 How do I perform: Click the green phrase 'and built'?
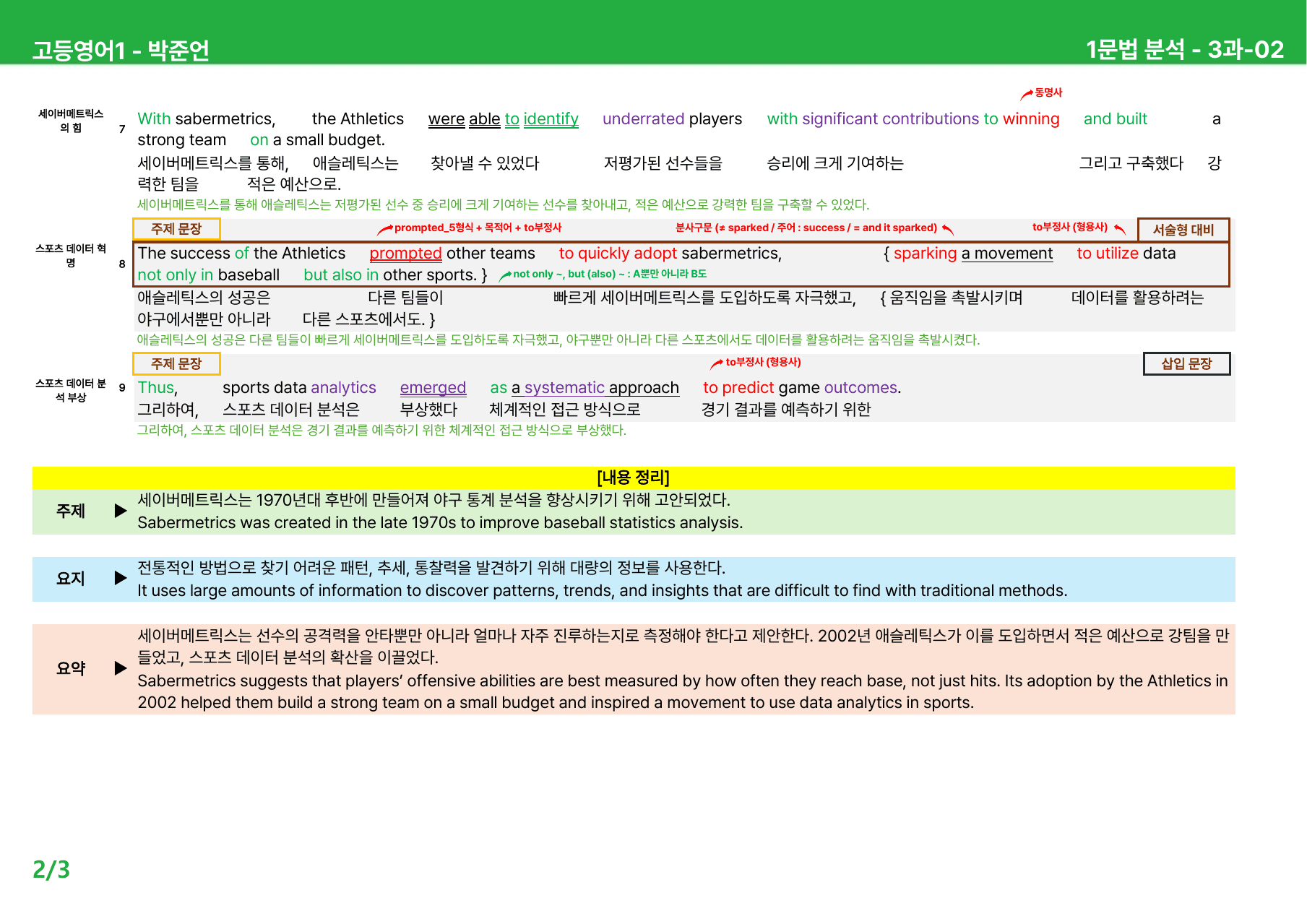pyautogui.click(x=1115, y=118)
